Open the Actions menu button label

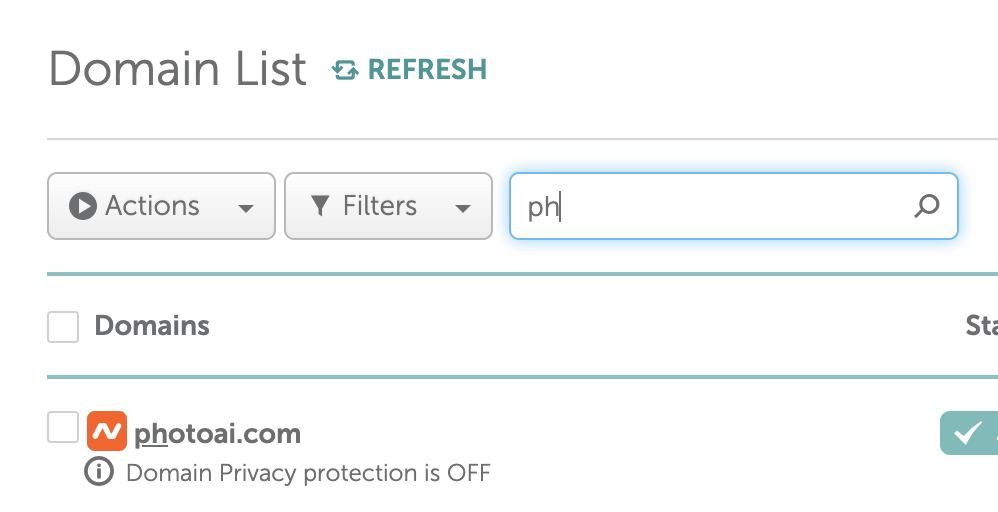pos(152,206)
